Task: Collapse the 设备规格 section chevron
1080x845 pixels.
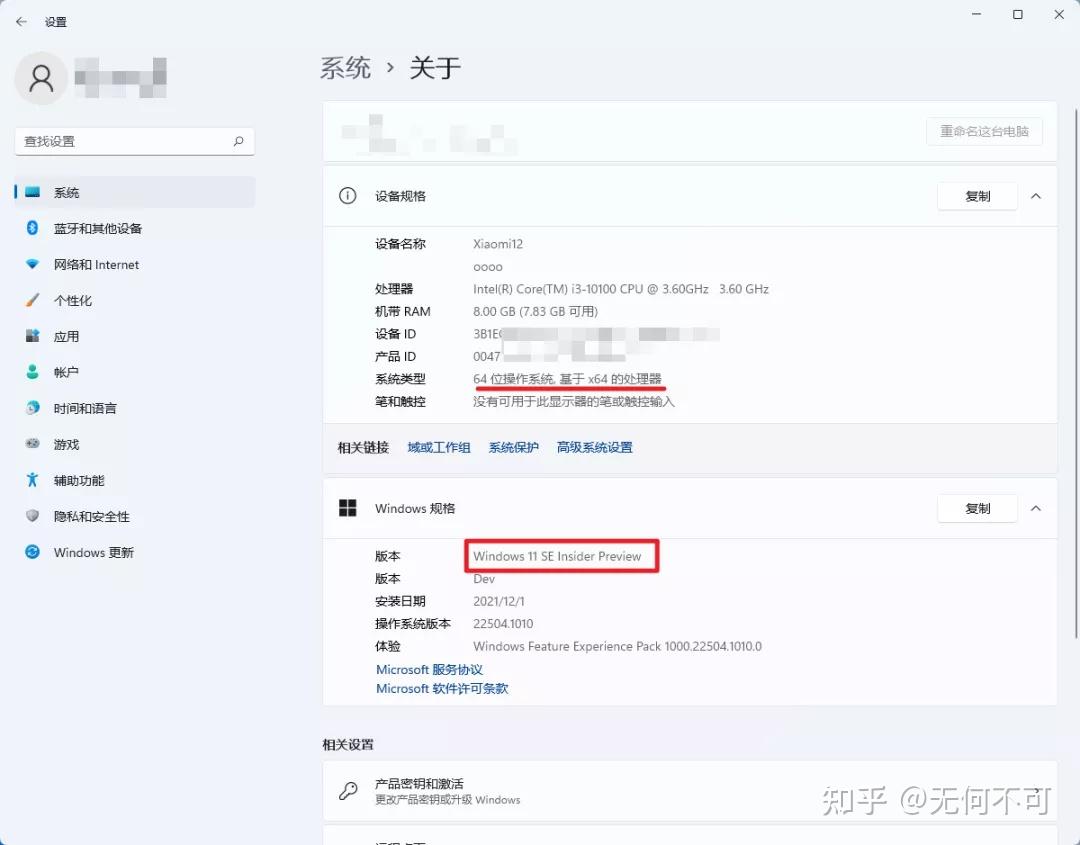Action: click(1036, 196)
